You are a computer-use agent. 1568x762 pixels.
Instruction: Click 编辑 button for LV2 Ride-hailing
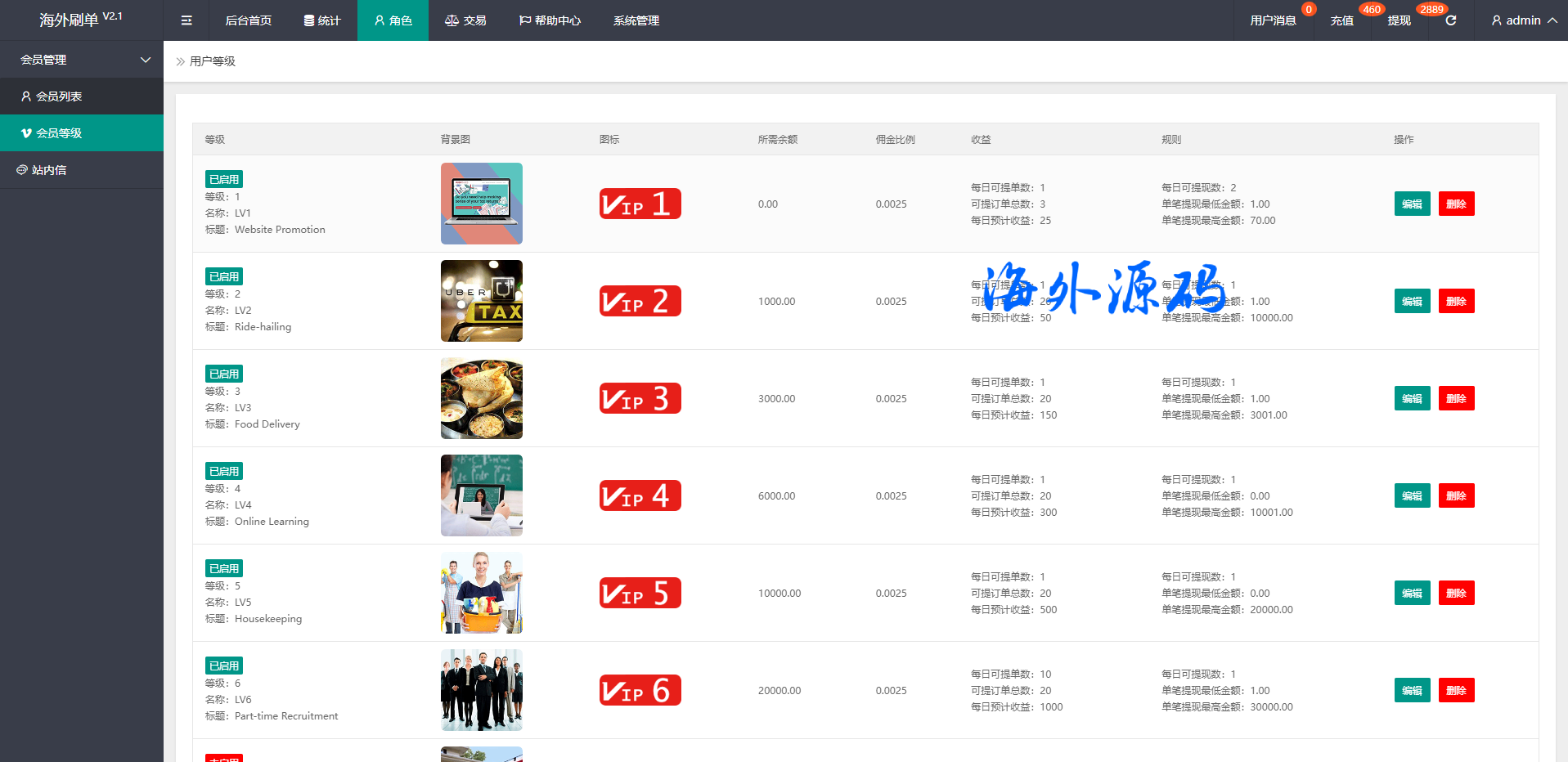coord(1412,301)
